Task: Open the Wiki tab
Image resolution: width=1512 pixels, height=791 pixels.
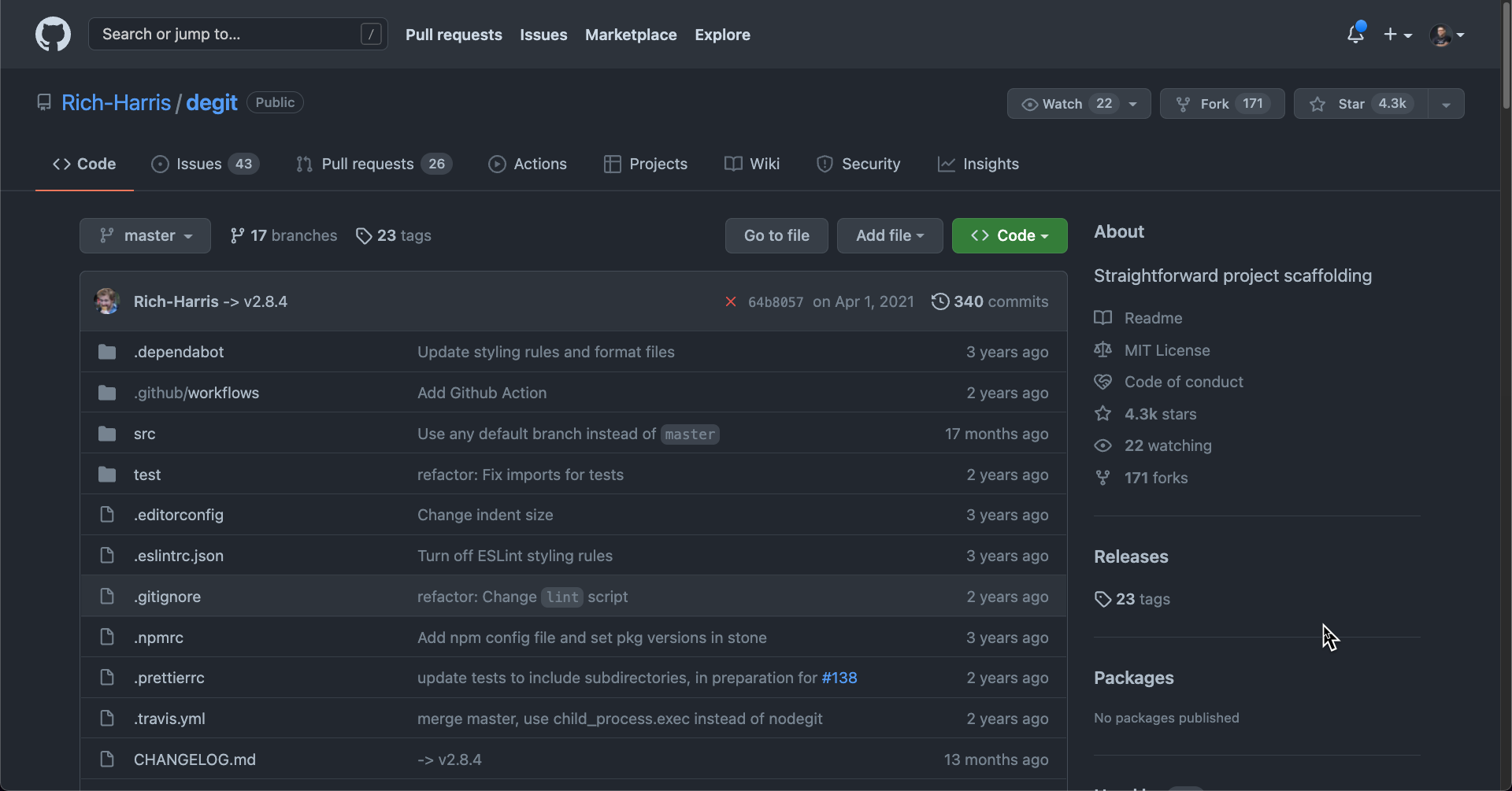Action: pos(752,164)
